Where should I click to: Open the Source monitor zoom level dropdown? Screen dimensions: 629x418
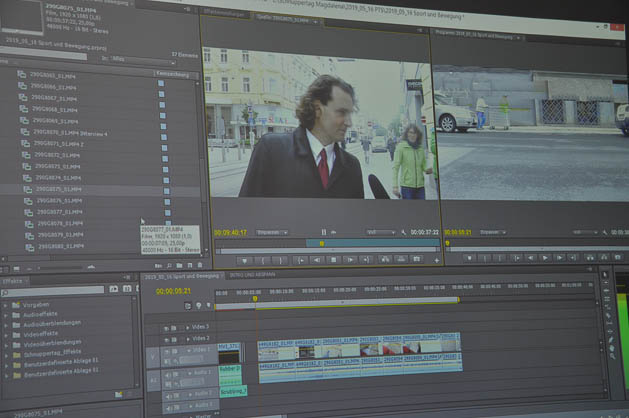click(x=272, y=232)
